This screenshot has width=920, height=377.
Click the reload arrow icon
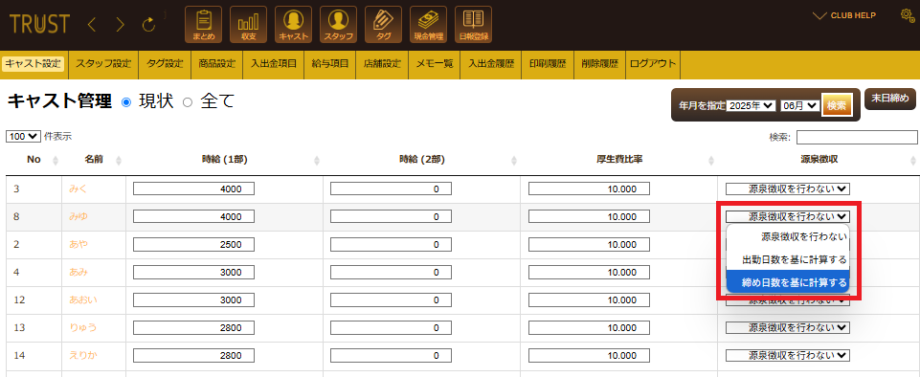click(150, 25)
